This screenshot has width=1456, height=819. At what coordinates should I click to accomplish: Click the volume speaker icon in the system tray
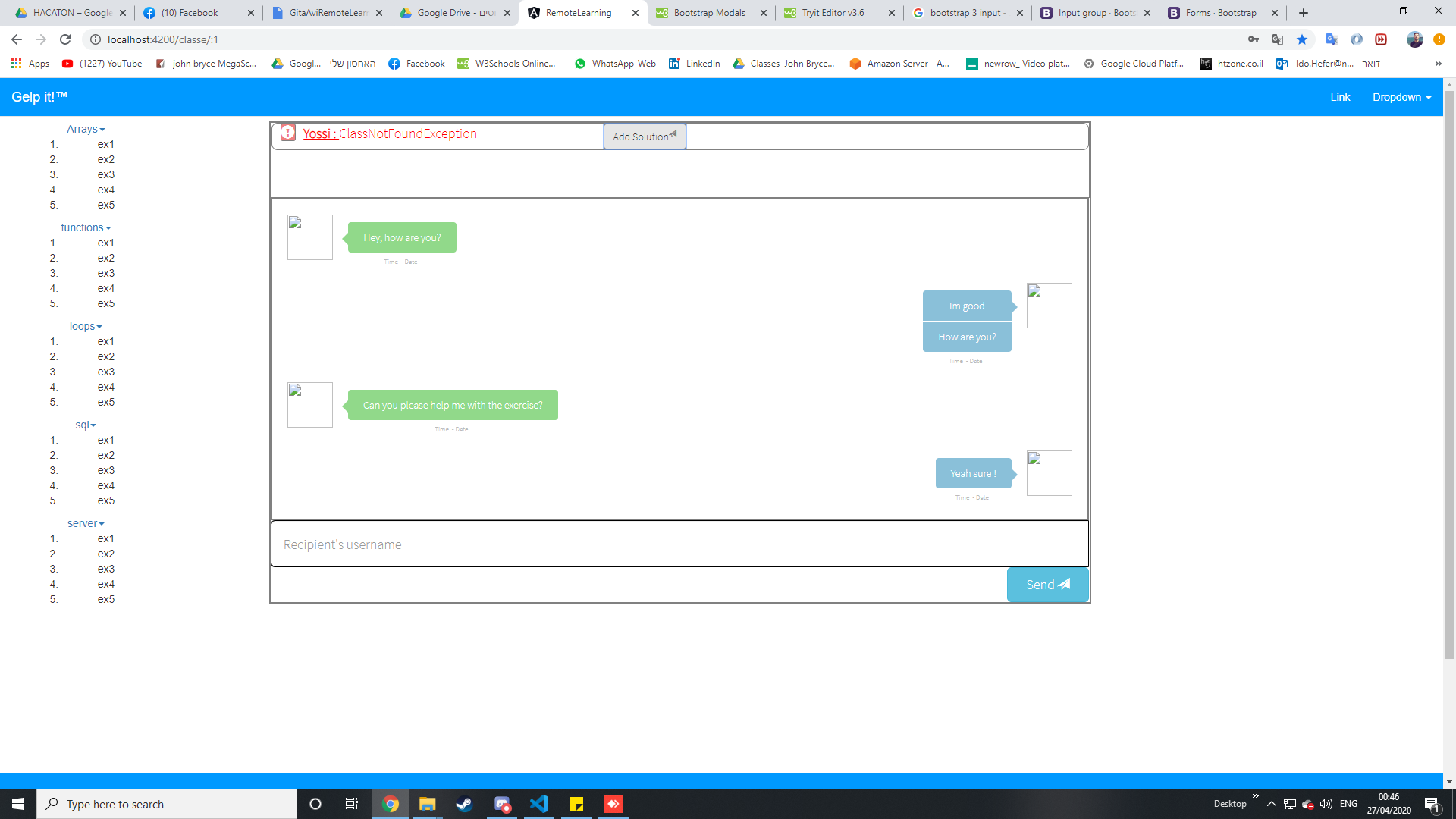(x=1326, y=804)
